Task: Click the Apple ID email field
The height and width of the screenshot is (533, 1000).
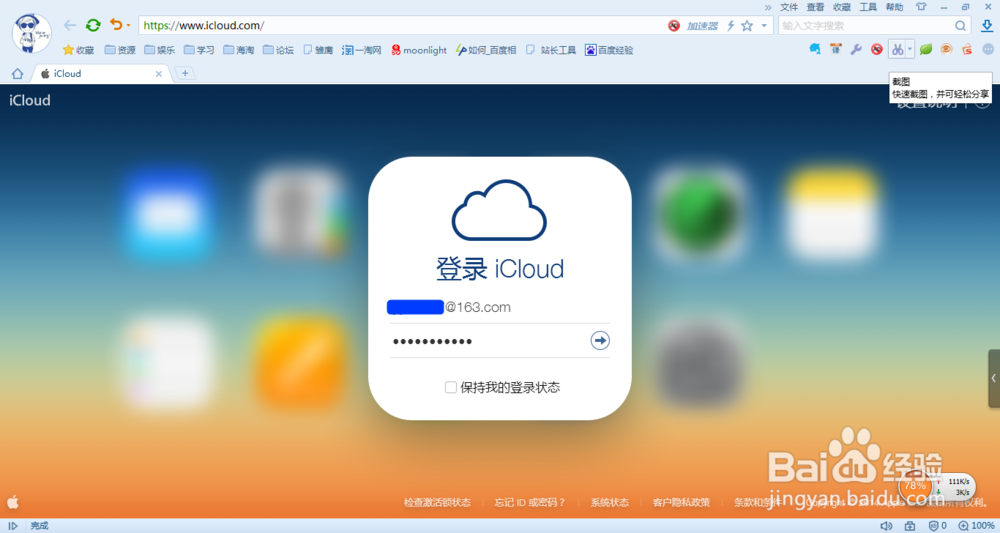Action: pyautogui.click(x=499, y=307)
